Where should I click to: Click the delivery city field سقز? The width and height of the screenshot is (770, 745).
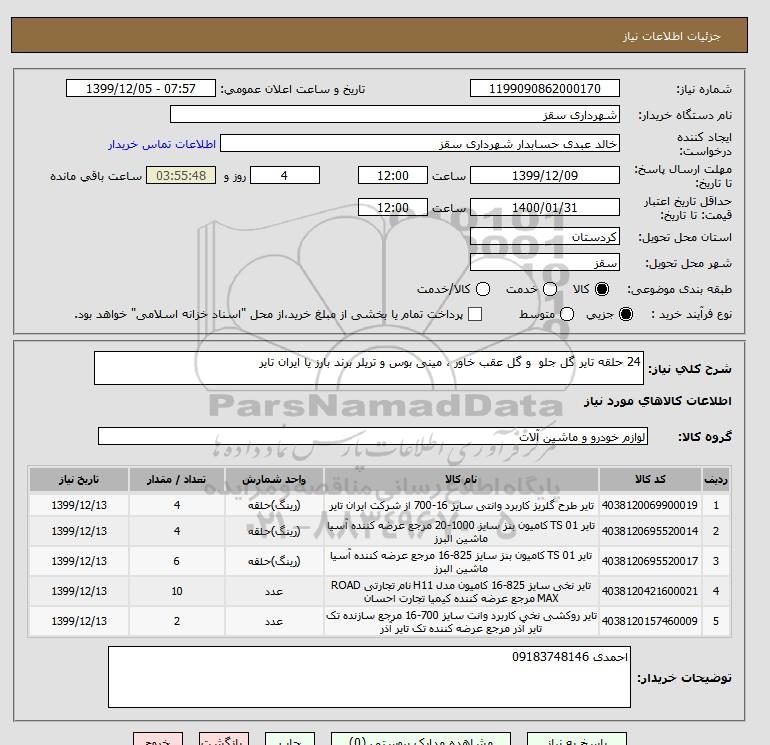[545, 263]
